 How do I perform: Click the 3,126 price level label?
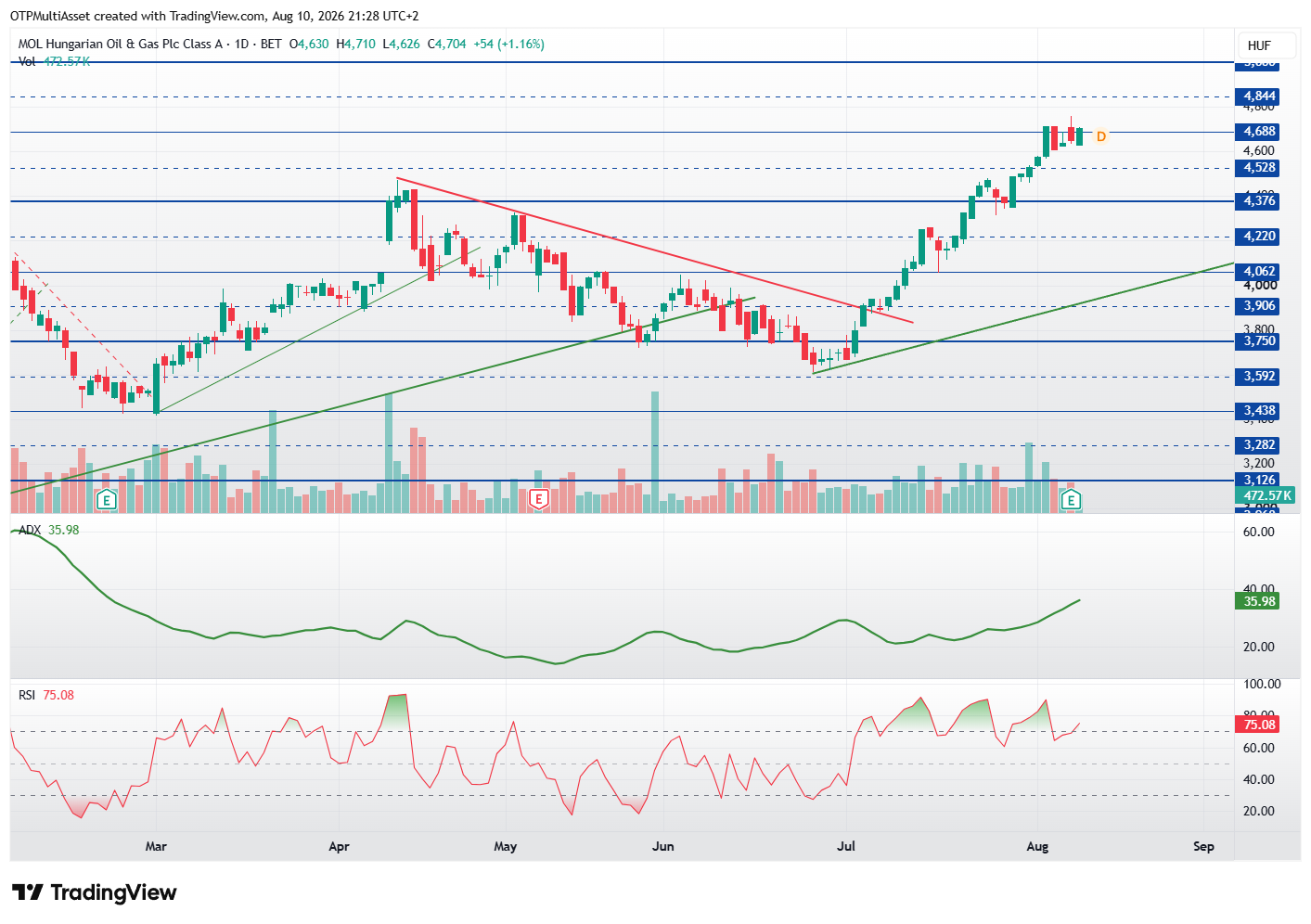click(x=1259, y=480)
